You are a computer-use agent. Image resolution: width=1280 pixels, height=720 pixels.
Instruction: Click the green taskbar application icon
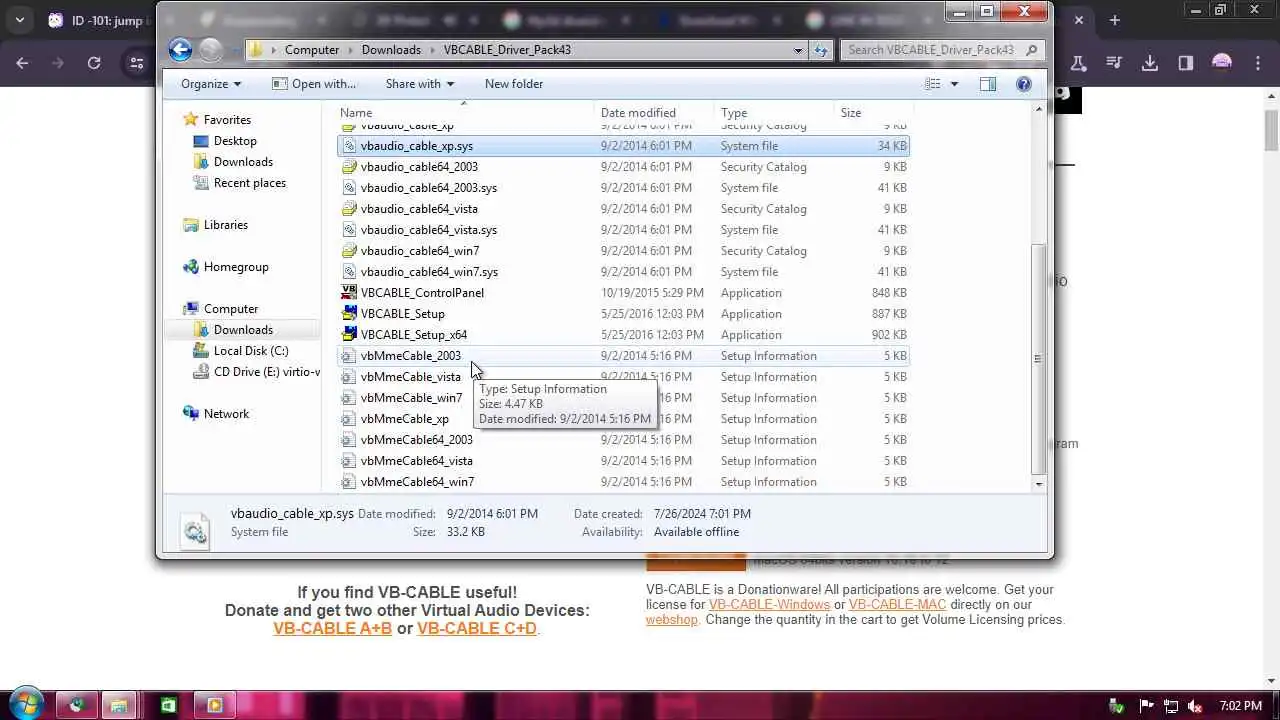pos(168,705)
